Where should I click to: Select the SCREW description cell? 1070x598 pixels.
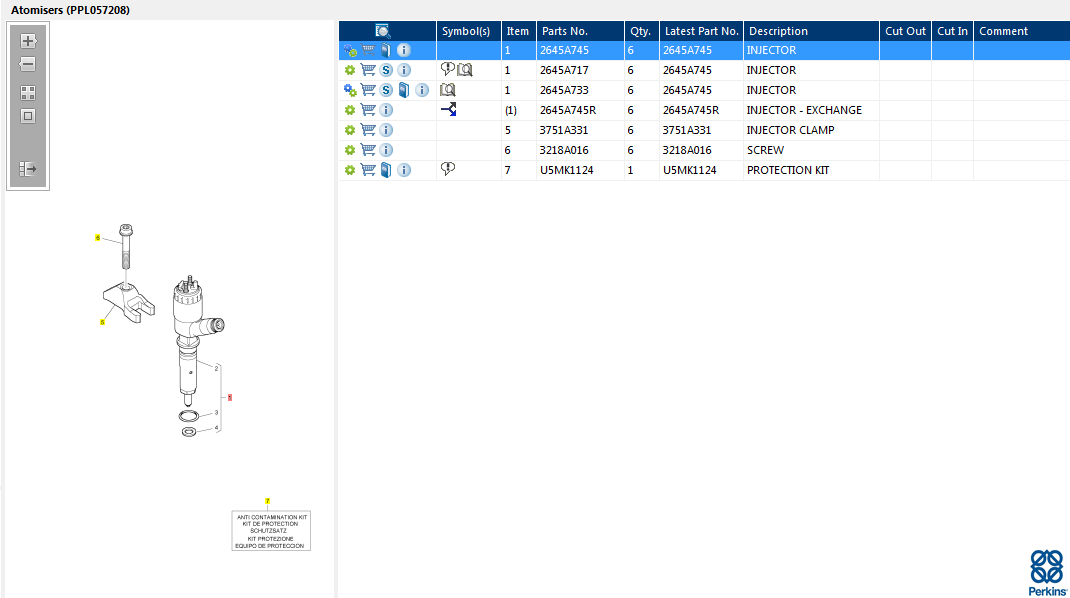811,150
